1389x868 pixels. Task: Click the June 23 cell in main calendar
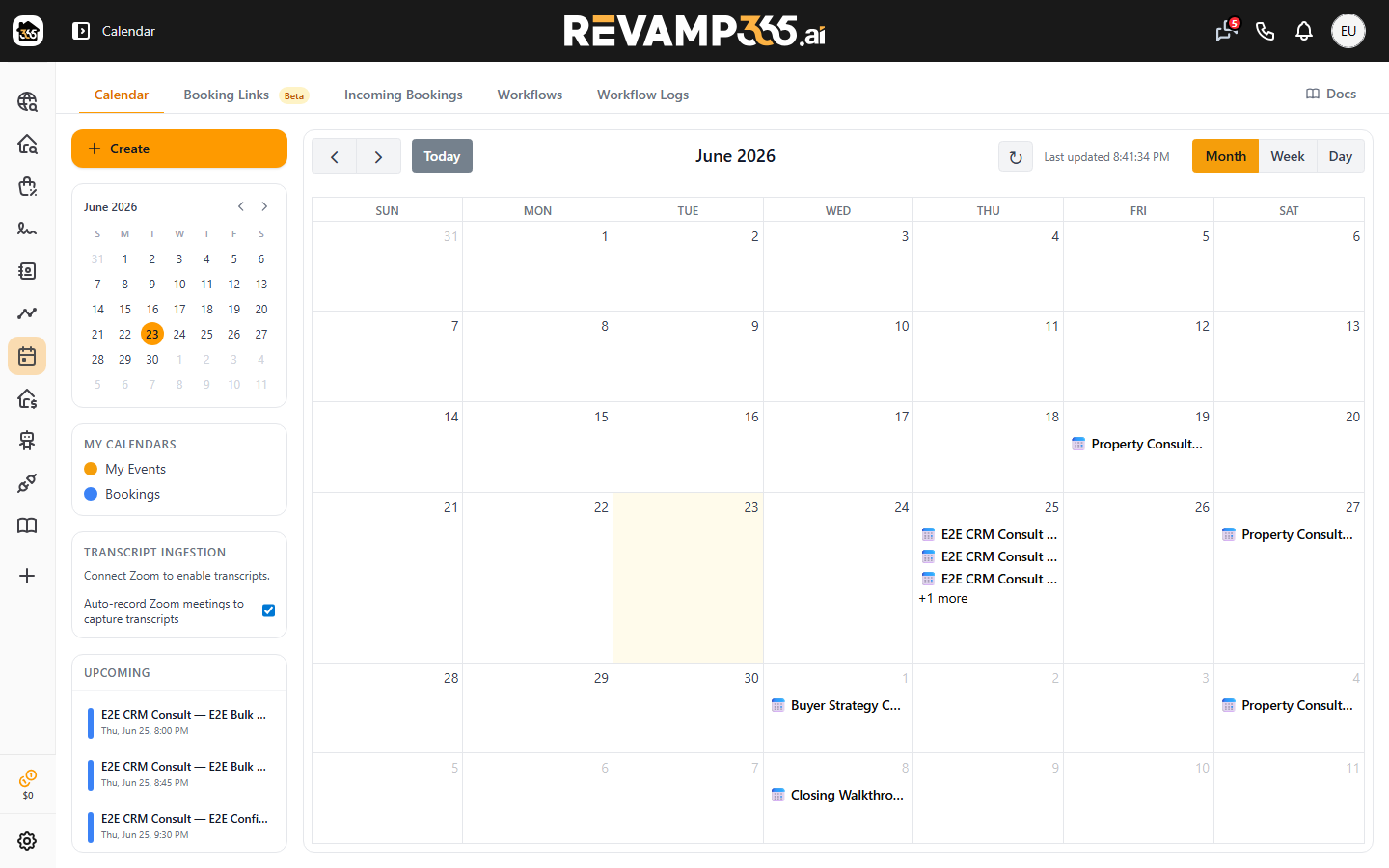point(688,578)
